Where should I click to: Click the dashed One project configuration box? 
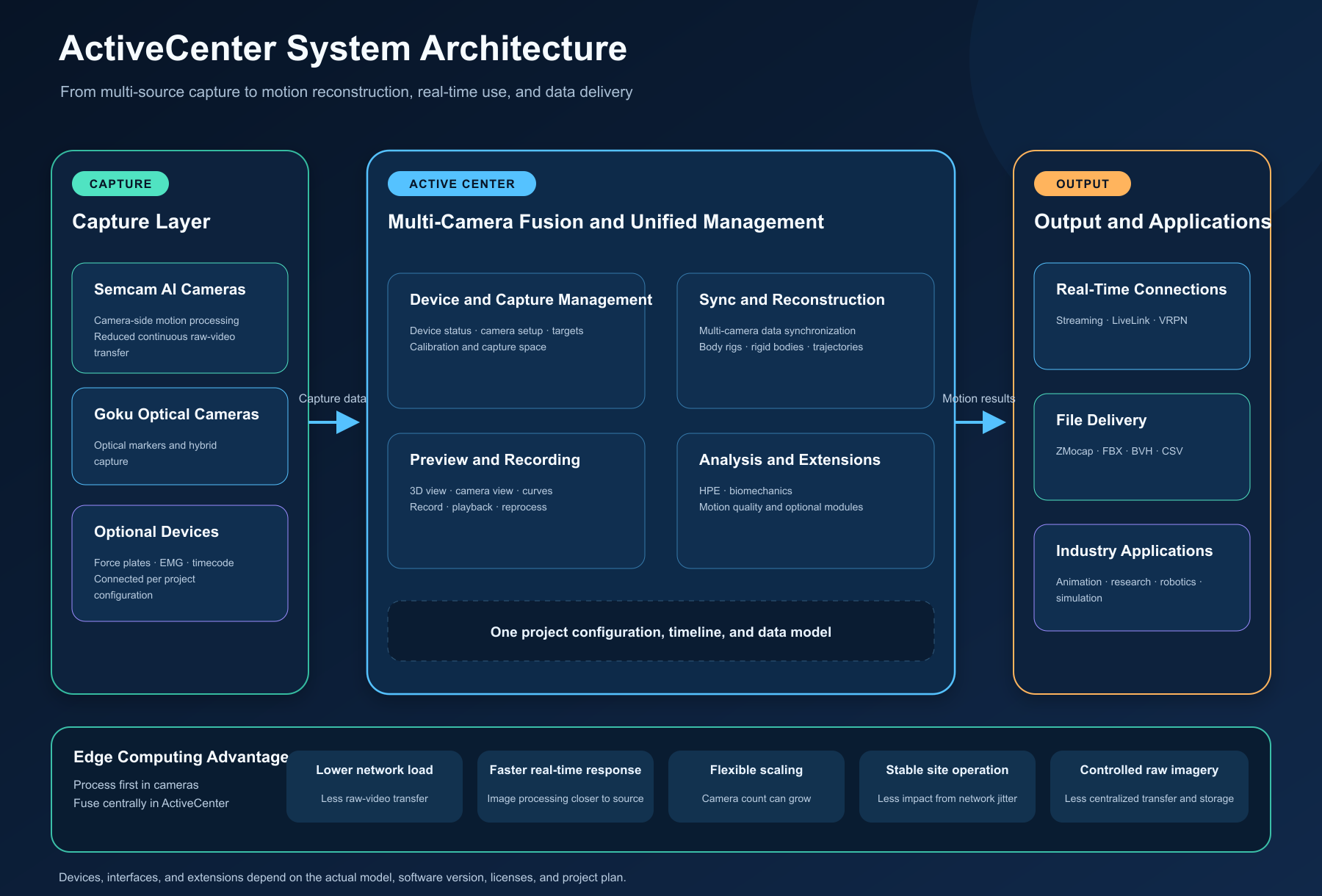click(x=661, y=632)
